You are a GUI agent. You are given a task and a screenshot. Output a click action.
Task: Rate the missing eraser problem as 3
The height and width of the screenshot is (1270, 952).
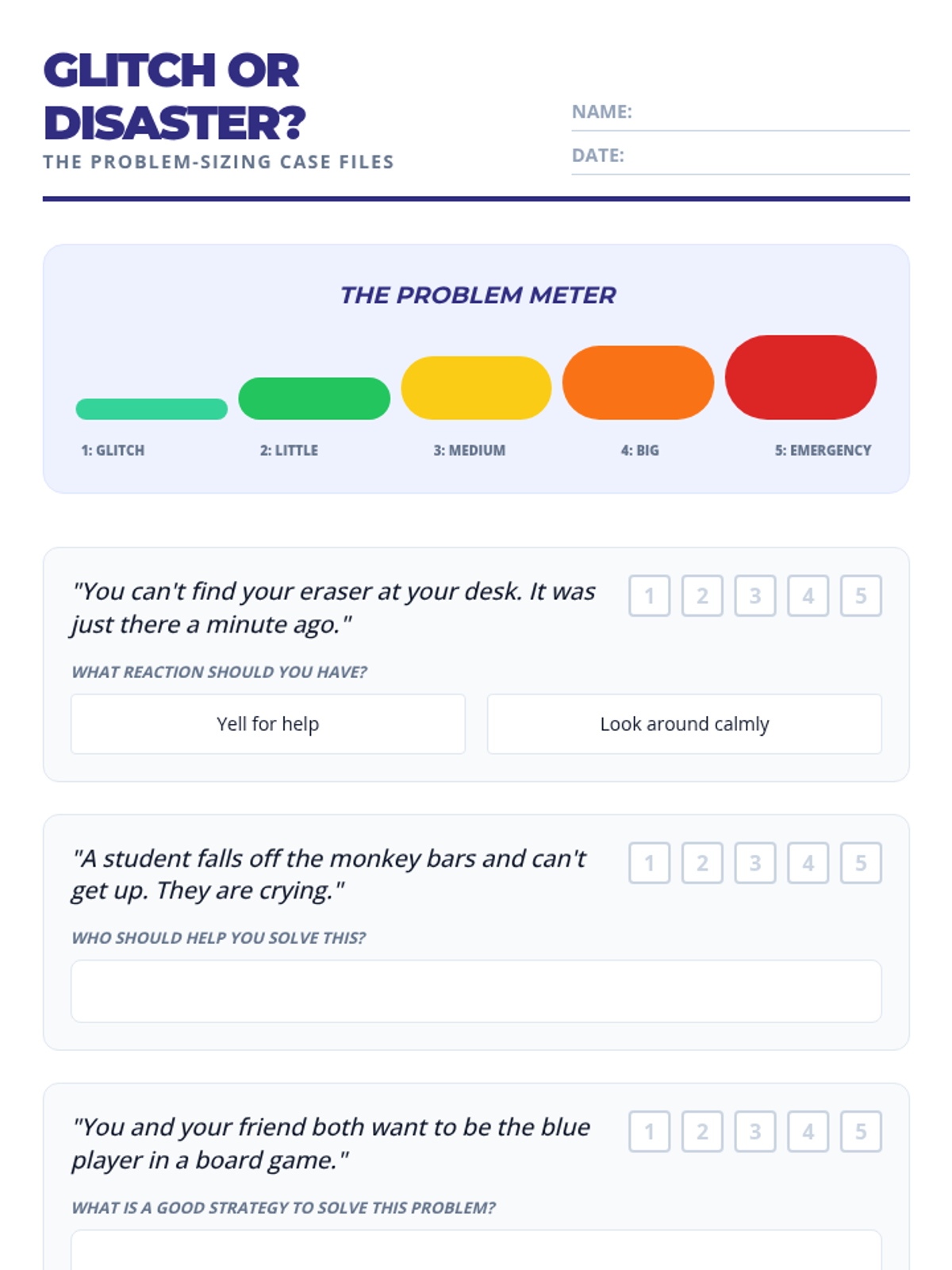[755, 596]
